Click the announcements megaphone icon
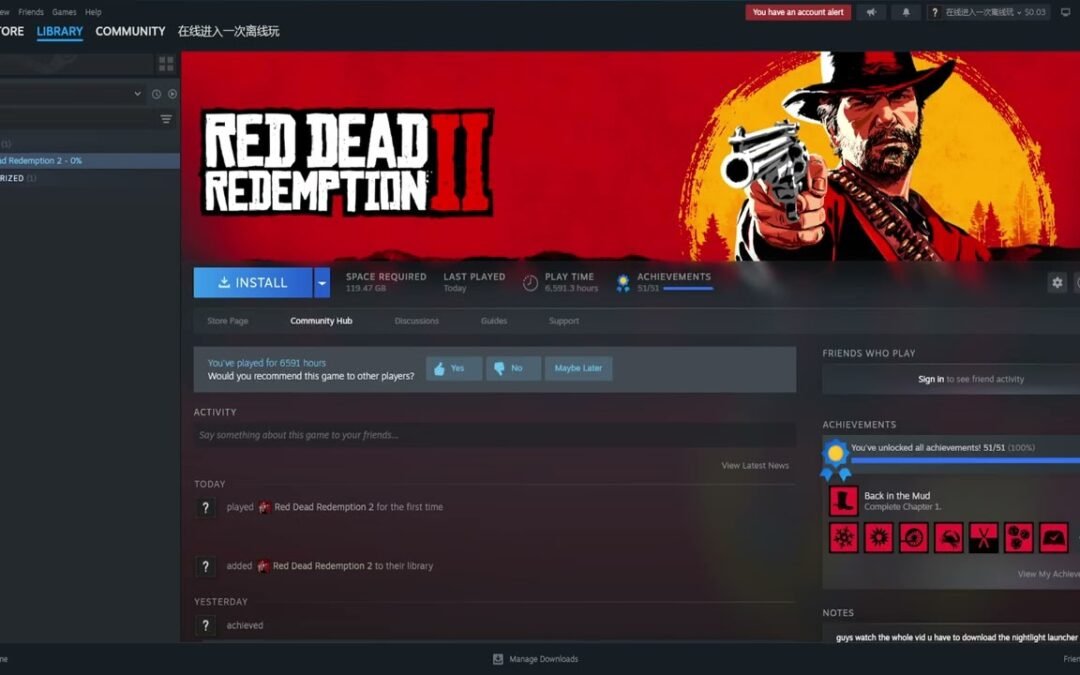The image size is (1080, 675). 871,12
